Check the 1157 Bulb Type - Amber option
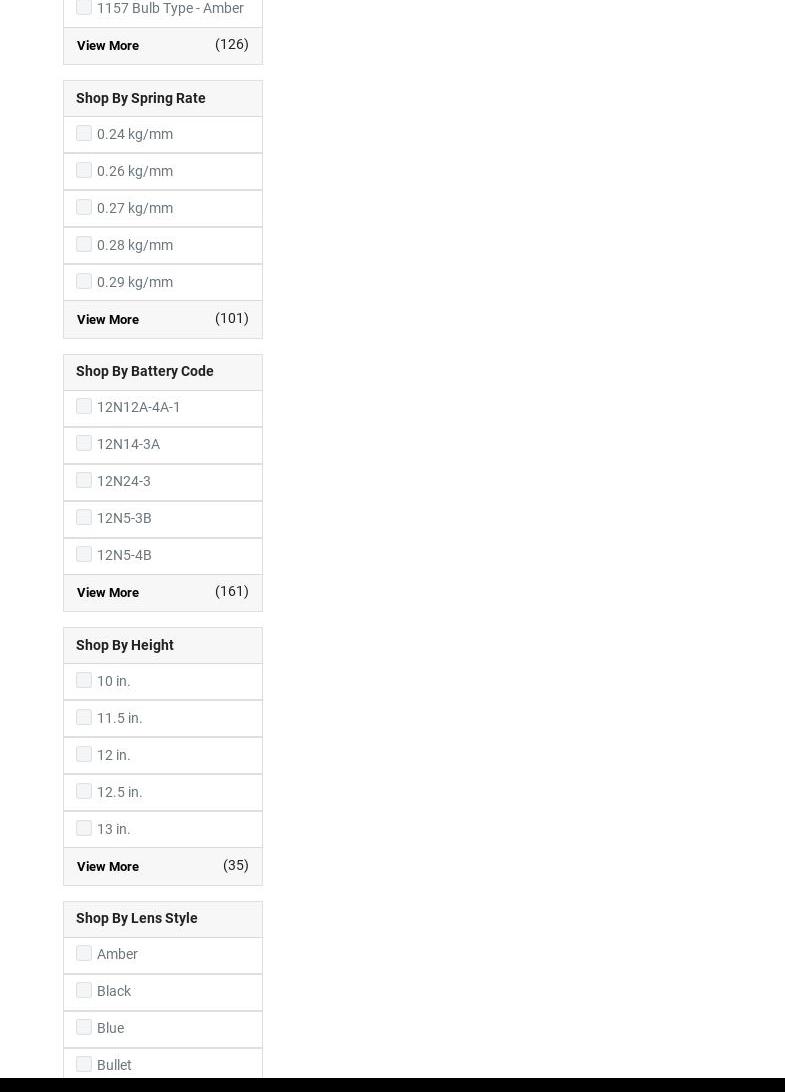Screen dimensions: 785x1092 (84, 8)
